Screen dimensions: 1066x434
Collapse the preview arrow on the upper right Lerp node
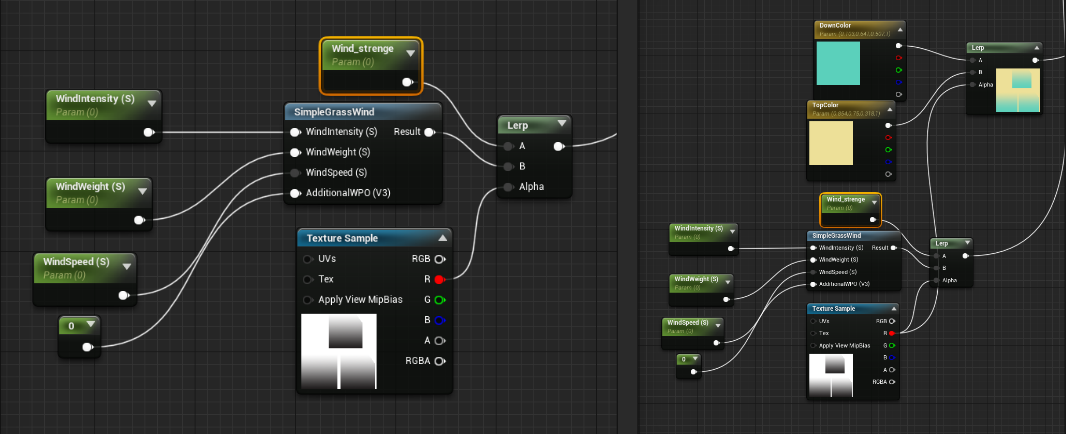pyautogui.click(x=1037, y=48)
